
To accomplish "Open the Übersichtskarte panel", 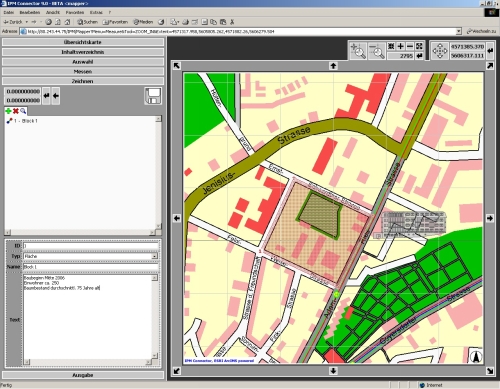I will [83, 42].
